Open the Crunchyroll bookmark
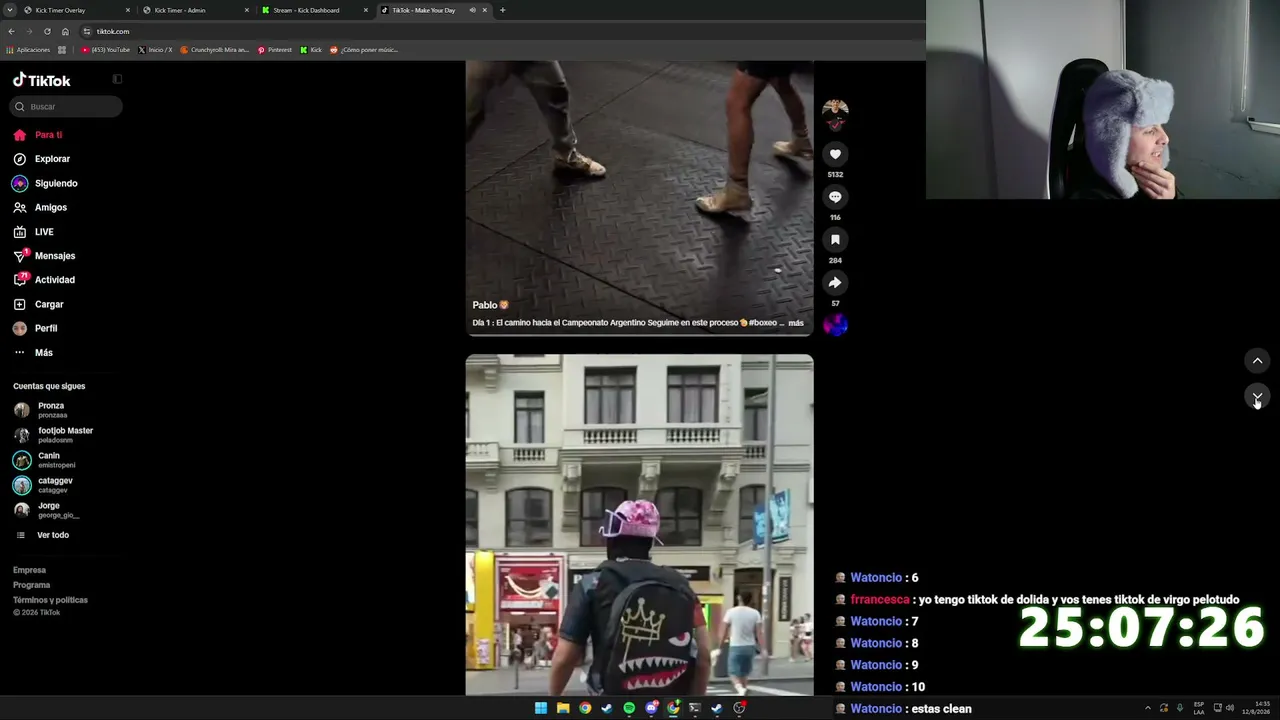This screenshot has height=720, width=1280. tap(214, 50)
